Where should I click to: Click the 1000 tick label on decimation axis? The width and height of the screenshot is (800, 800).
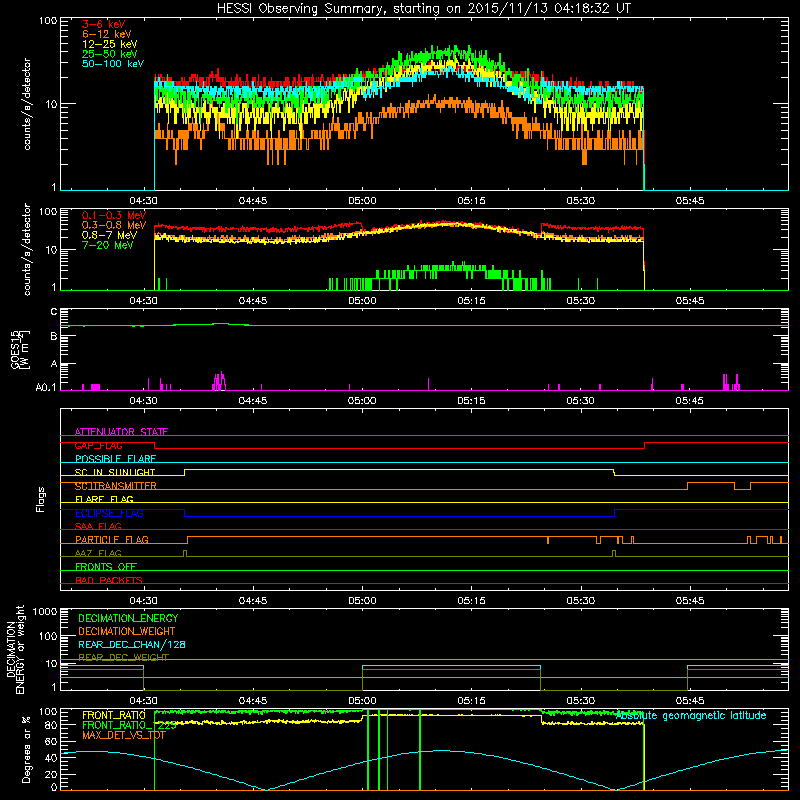click(x=45, y=611)
